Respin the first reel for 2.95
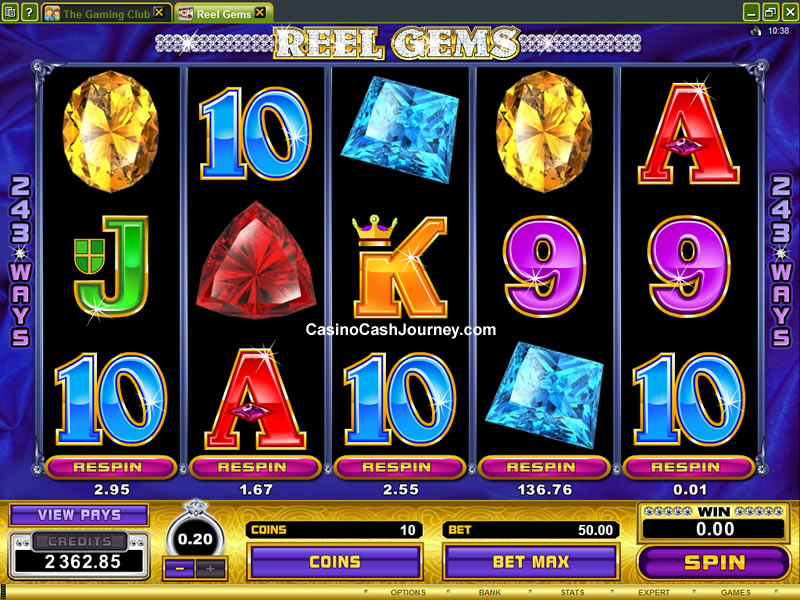This screenshot has height=600, width=800. (x=109, y=467)
